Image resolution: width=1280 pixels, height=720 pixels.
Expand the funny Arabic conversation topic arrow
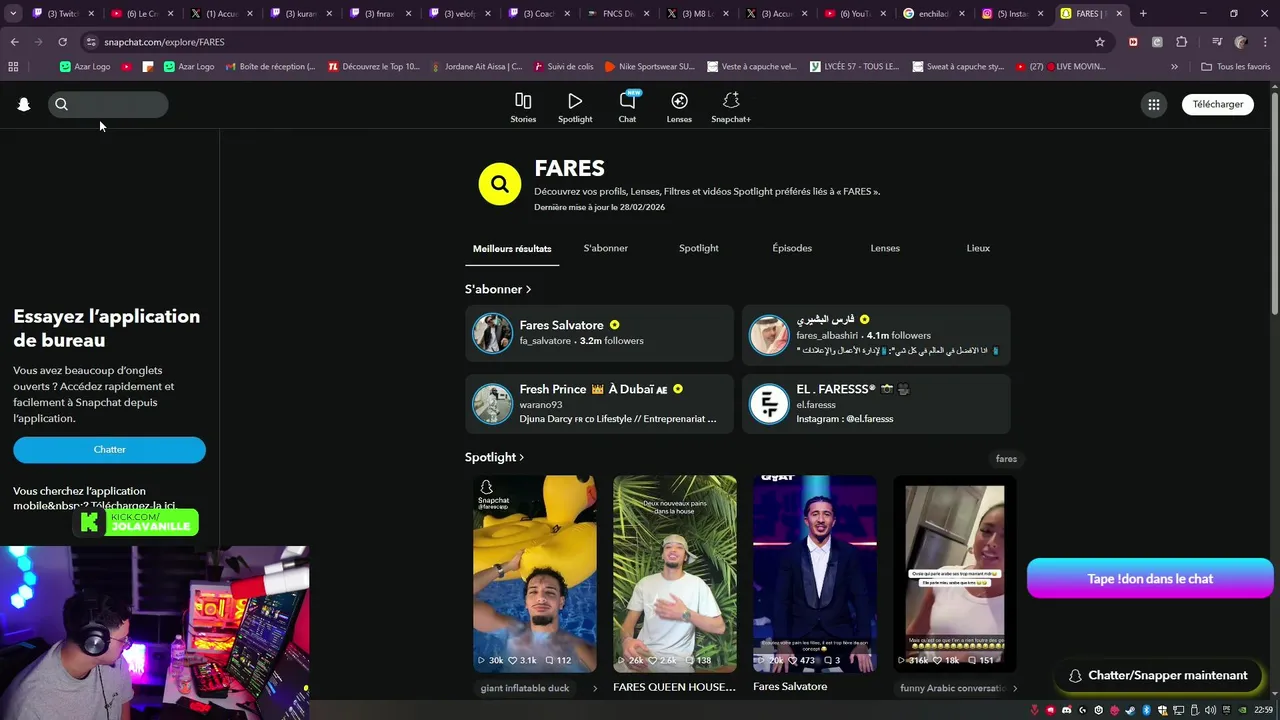(1015, 688)
